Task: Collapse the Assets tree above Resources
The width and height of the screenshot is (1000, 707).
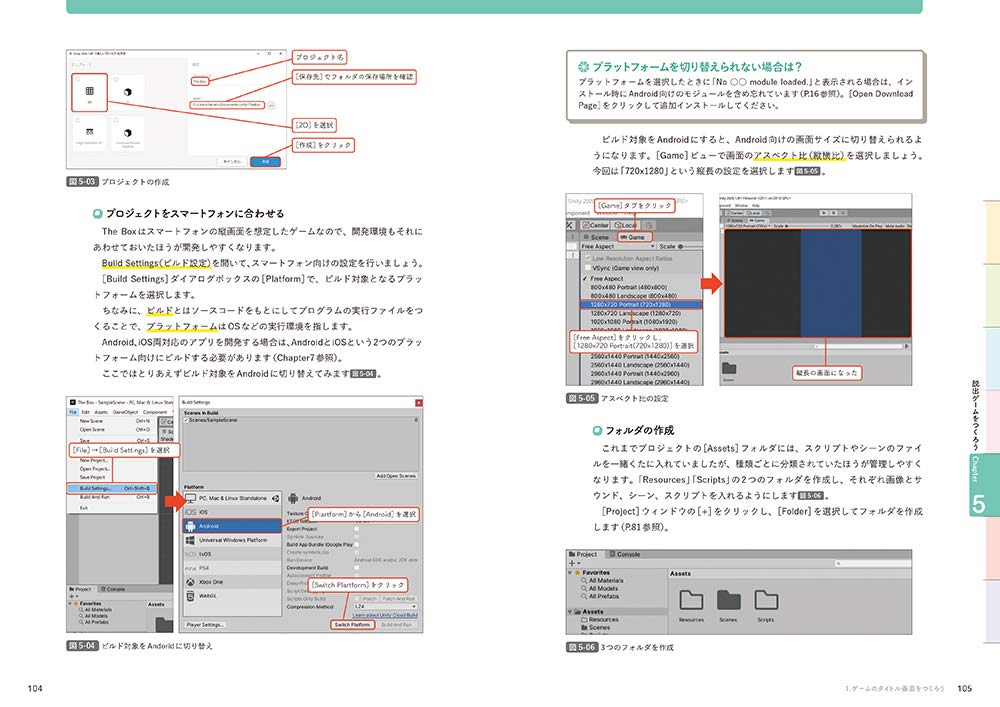Action: 570,611
